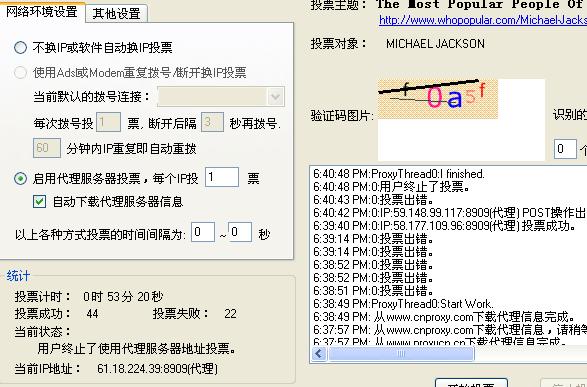The height and width of the screenshot is (387, 587).
Task: Select log line 'ProxyThread0:I finished.'
Action: pos(399,174)
